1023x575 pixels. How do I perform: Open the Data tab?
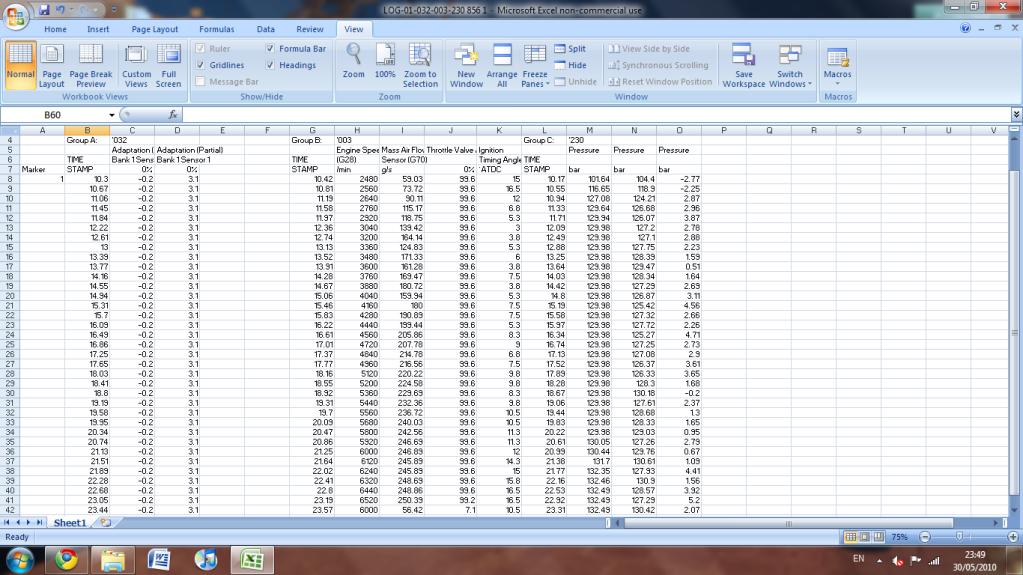point(266,29)
